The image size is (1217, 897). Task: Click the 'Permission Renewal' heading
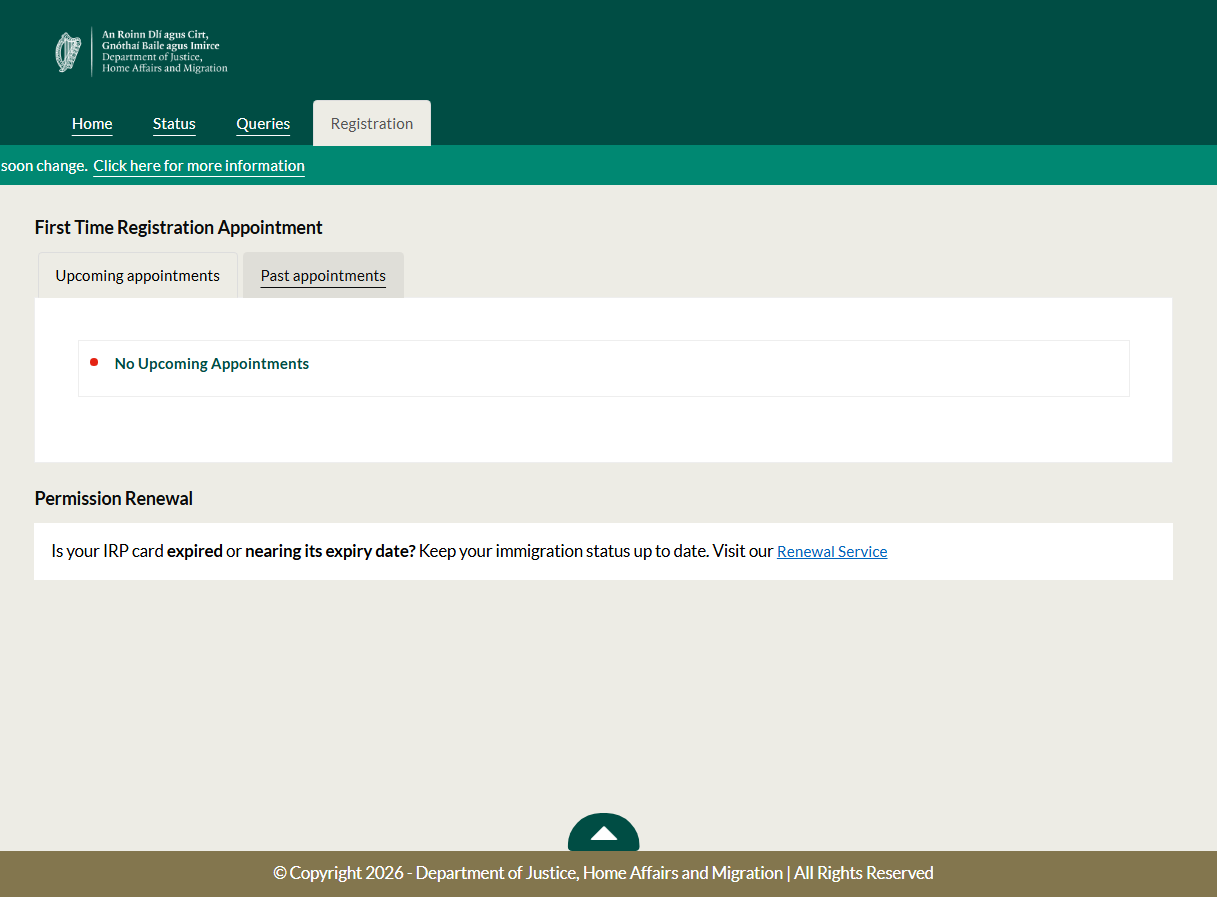114,498
